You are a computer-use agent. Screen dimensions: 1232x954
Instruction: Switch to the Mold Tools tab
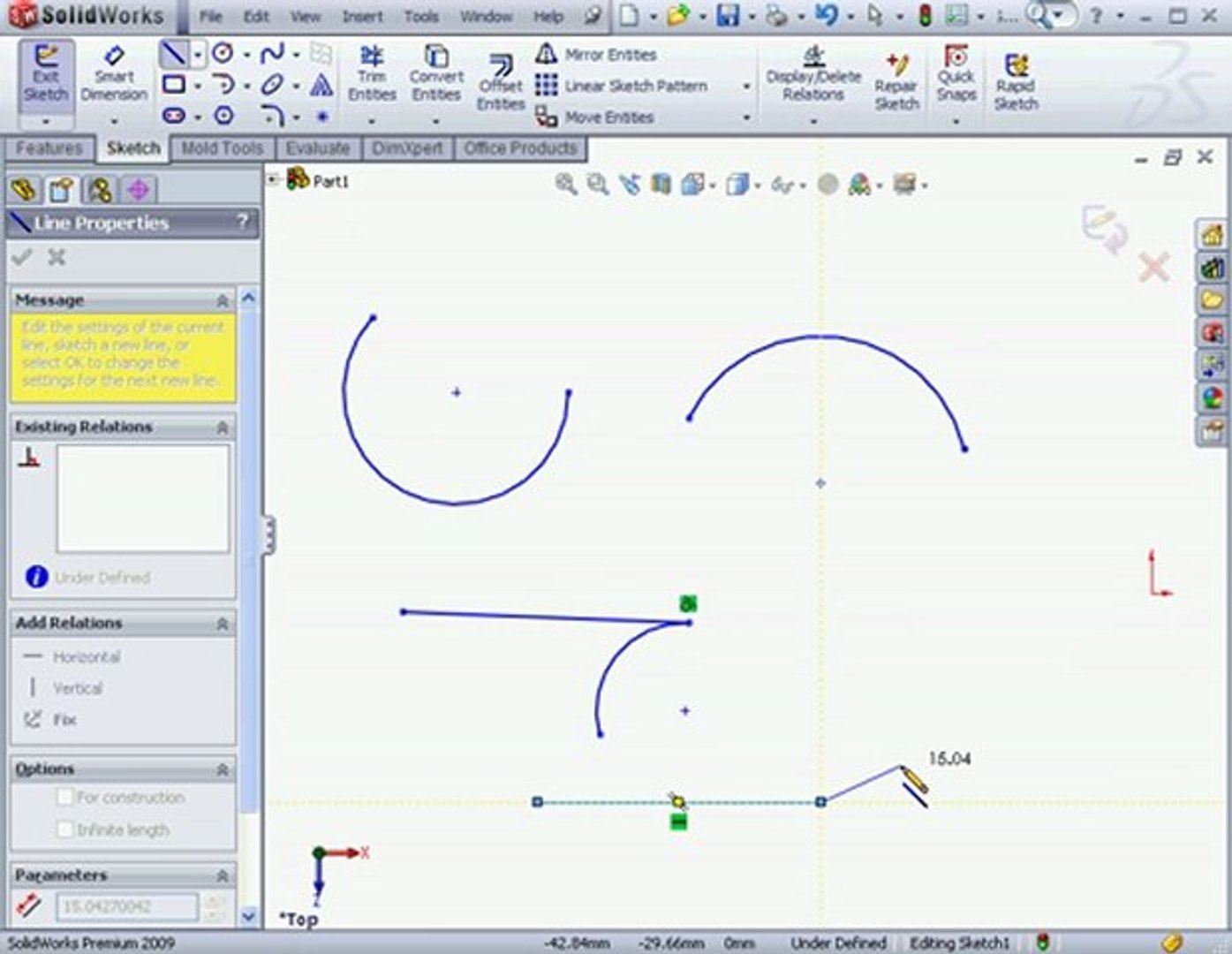[223, 148]
